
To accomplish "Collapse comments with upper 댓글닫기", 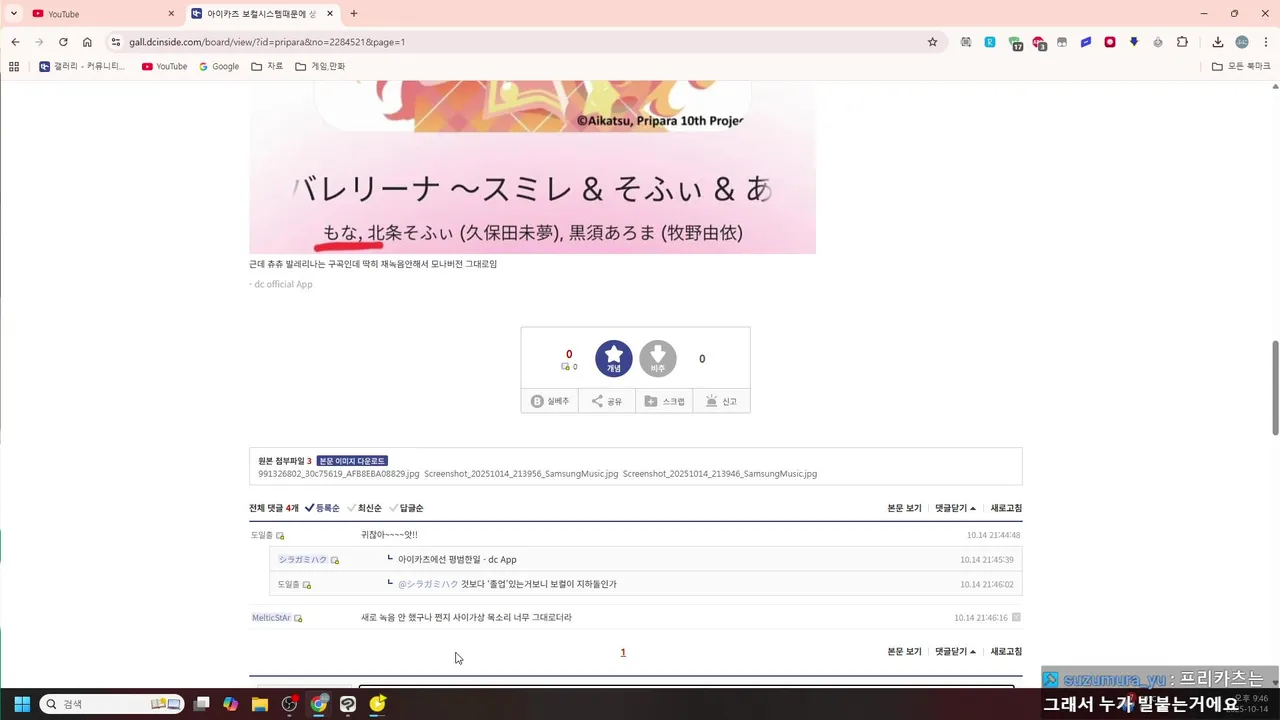I will pos(955,508).
